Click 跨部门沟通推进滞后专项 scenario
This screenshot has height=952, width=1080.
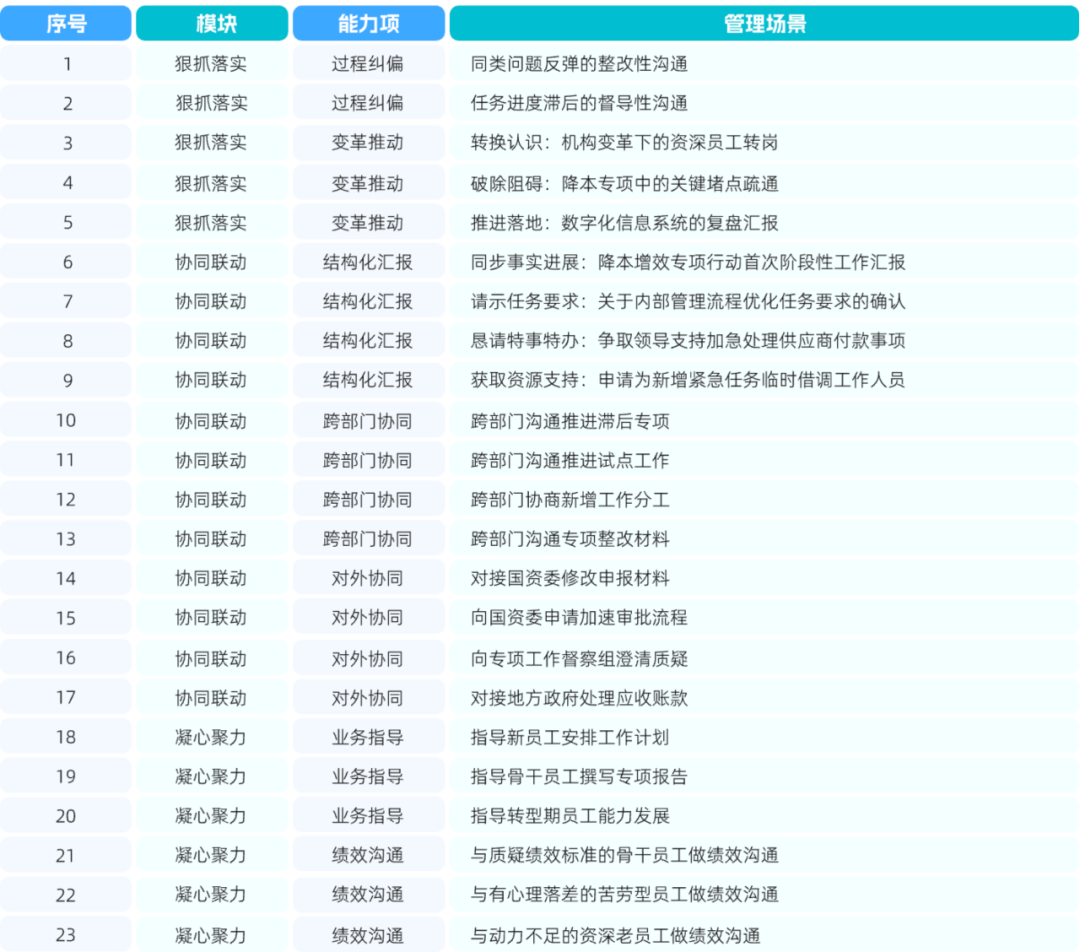570,421
